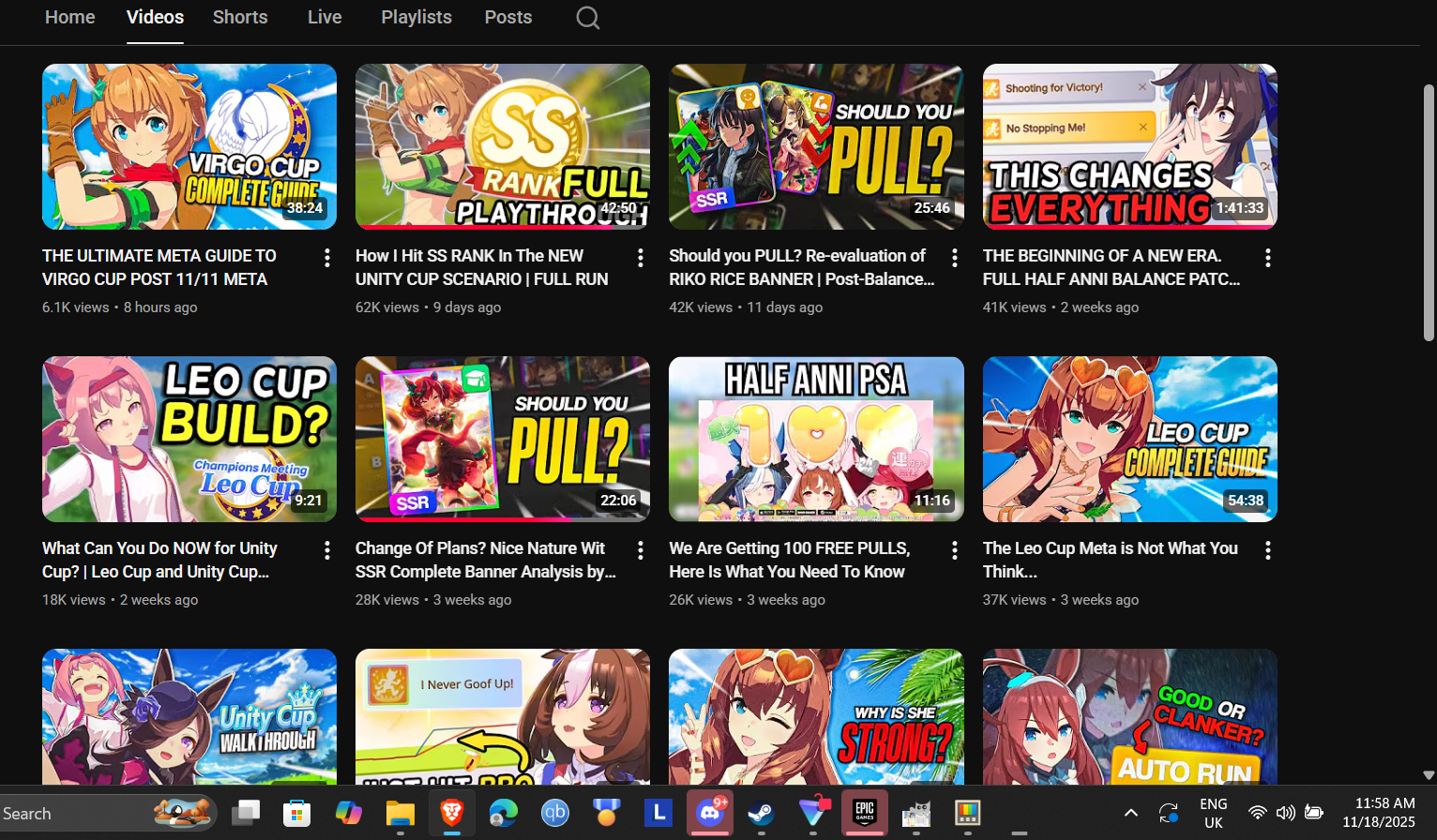This screenshot has width=1437, height=840.
Task: Open the ENG UK language switcher
Action: coord(1213,813)
